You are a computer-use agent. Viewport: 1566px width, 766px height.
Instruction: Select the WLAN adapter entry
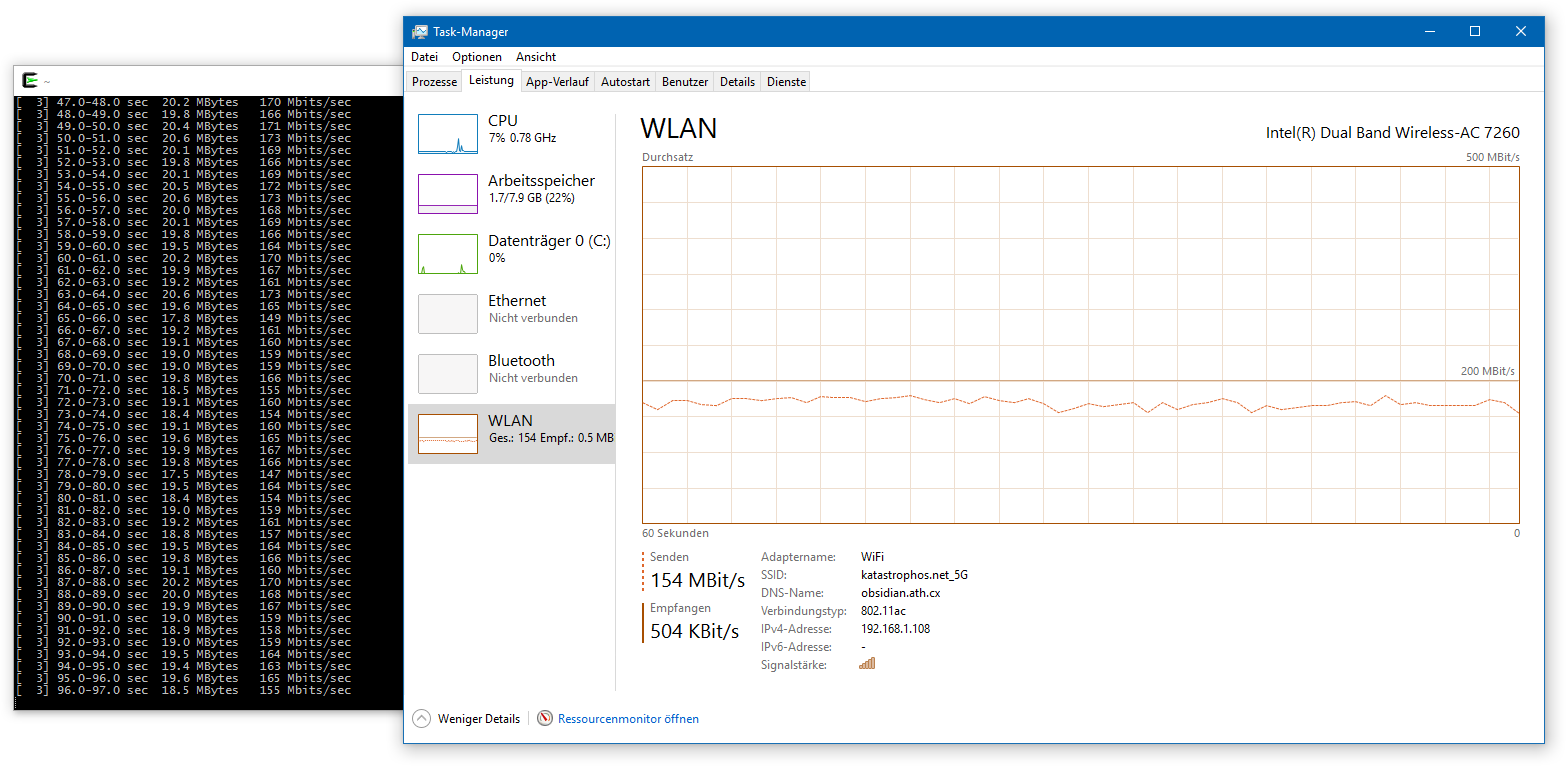click(511, 433)
